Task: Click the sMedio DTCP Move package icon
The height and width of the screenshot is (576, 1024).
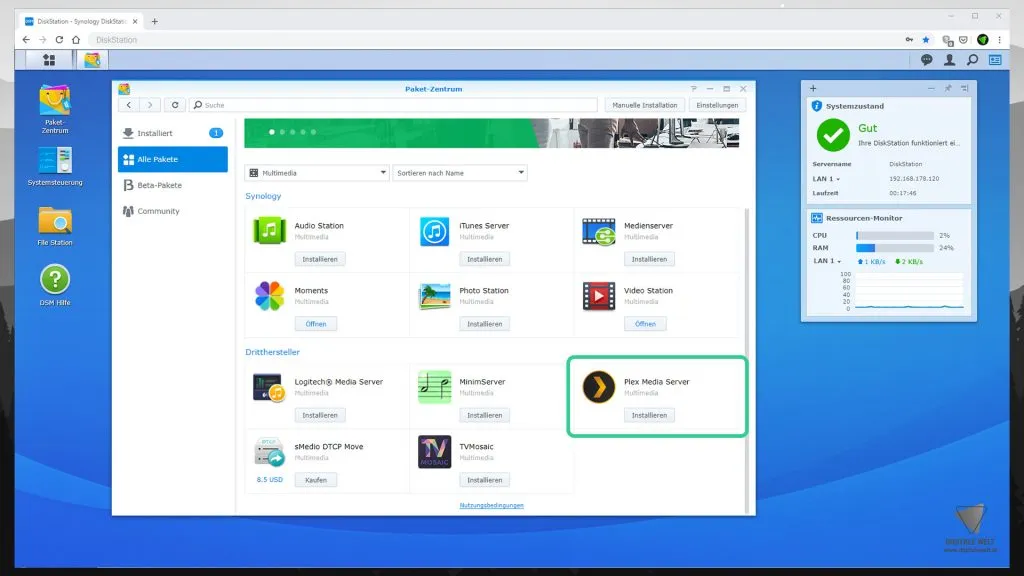Action: point(269,452)
